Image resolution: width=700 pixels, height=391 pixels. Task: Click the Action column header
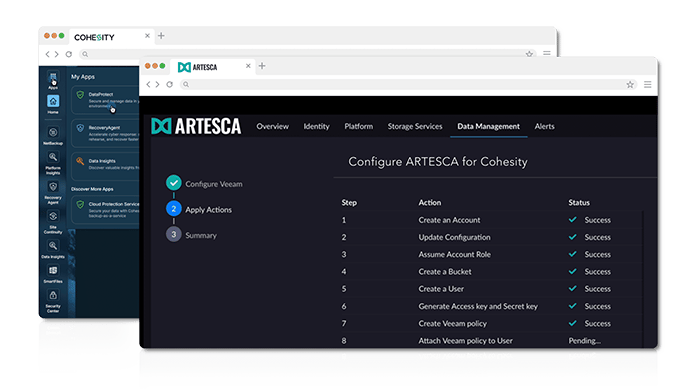429,203
